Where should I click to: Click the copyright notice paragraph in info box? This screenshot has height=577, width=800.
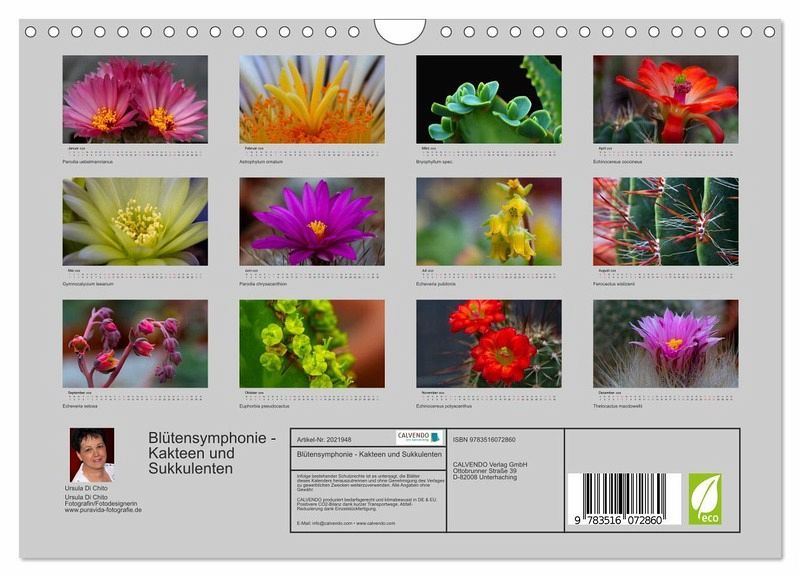370,482
